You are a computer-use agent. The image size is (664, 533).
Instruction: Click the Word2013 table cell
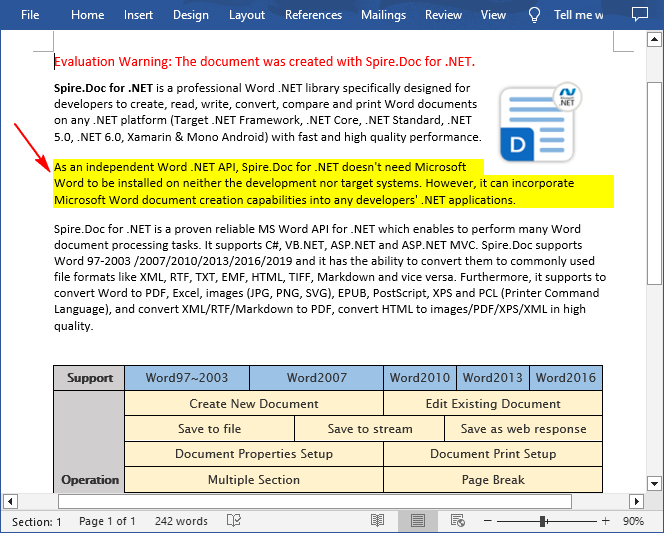point(492,378)
